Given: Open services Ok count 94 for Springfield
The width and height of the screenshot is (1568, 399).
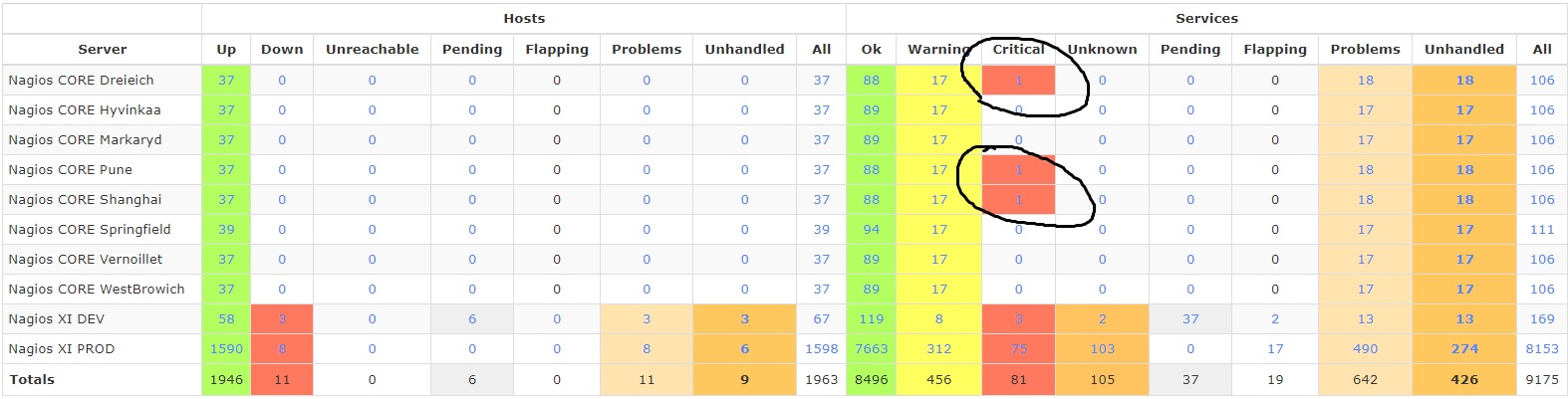Looking at the screenshot, I should point(871,230).
